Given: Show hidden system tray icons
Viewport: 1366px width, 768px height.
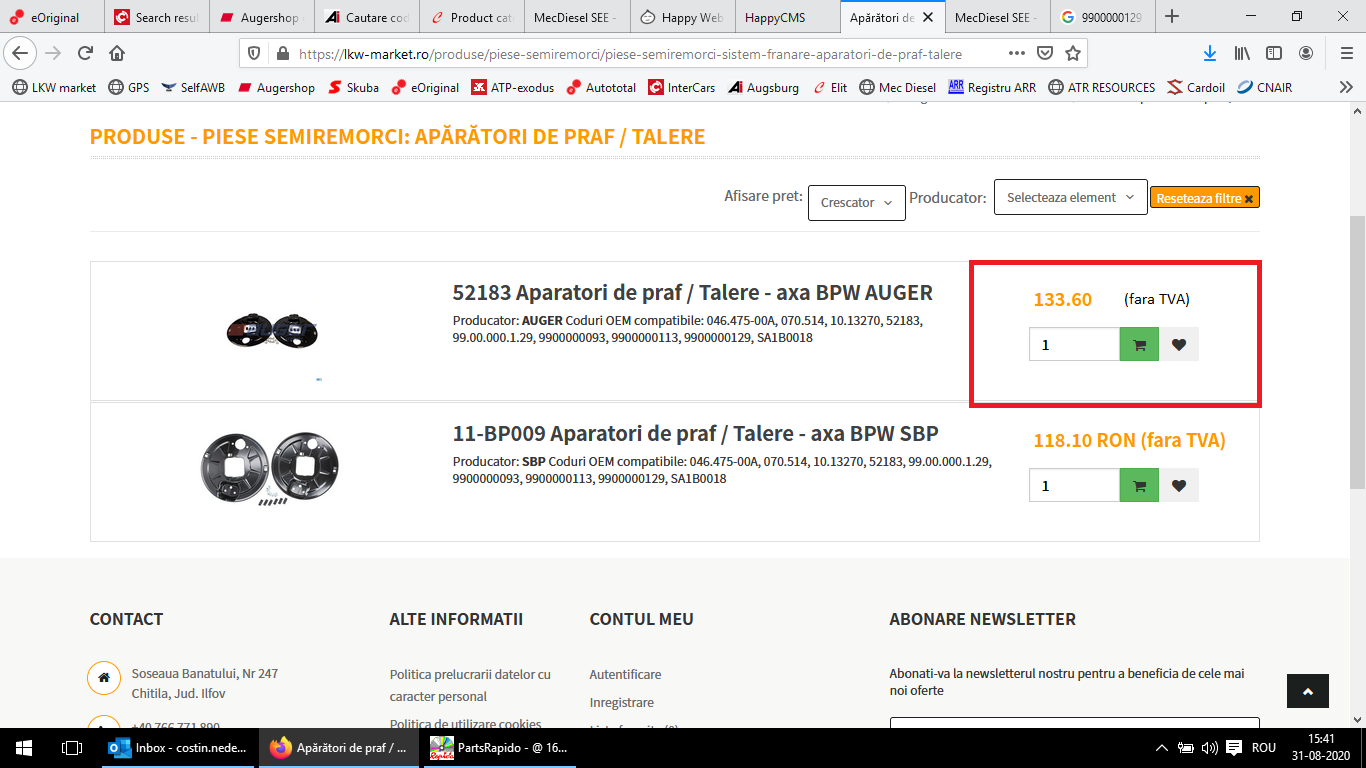Looking at the screenshot, I should (1161, 747).
